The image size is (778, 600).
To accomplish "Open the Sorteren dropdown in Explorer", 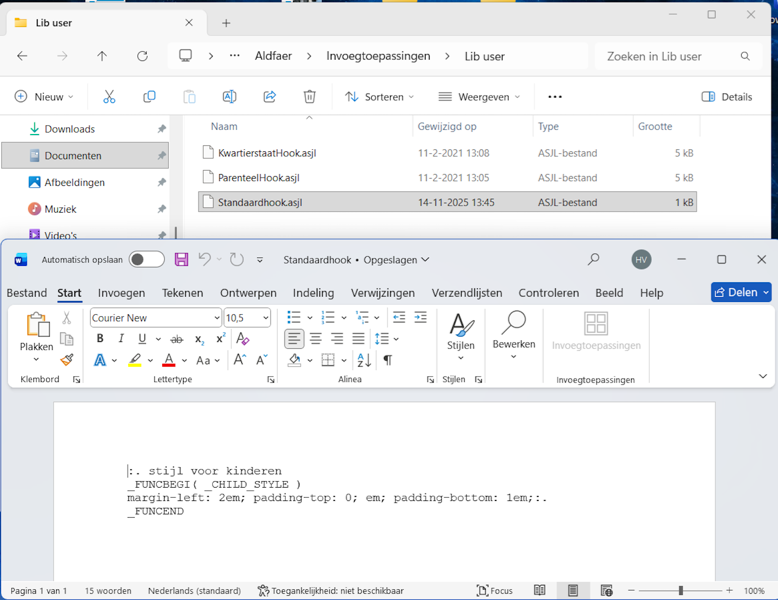I will tap(379, 97).
